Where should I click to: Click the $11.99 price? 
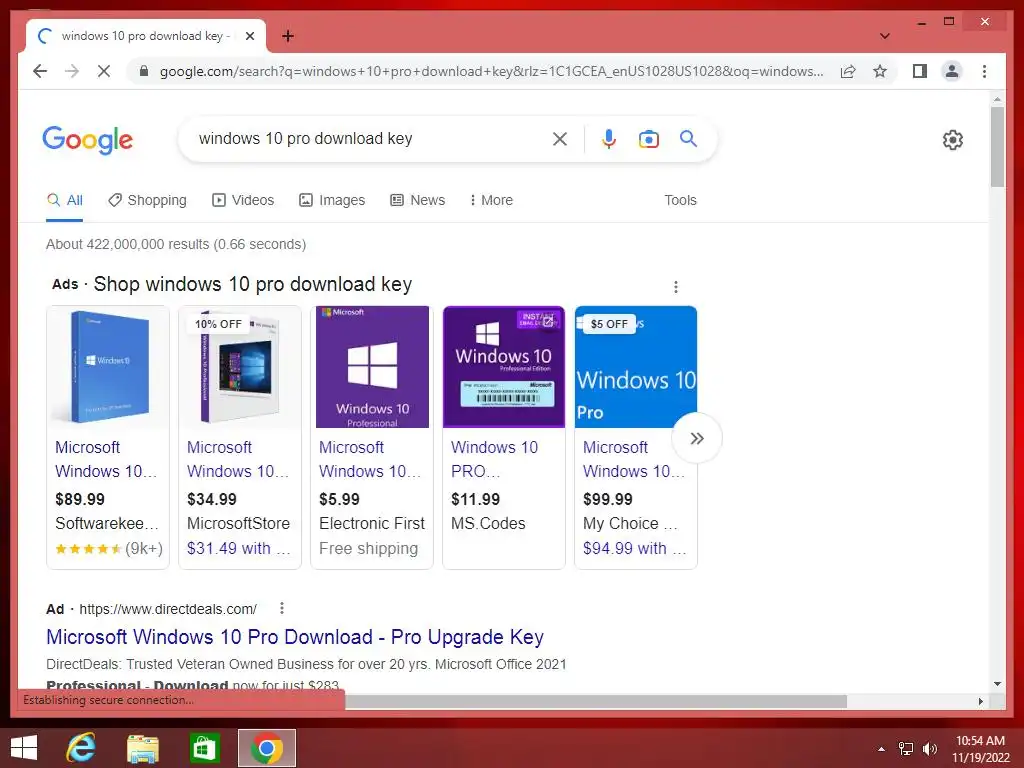point(475,500)
